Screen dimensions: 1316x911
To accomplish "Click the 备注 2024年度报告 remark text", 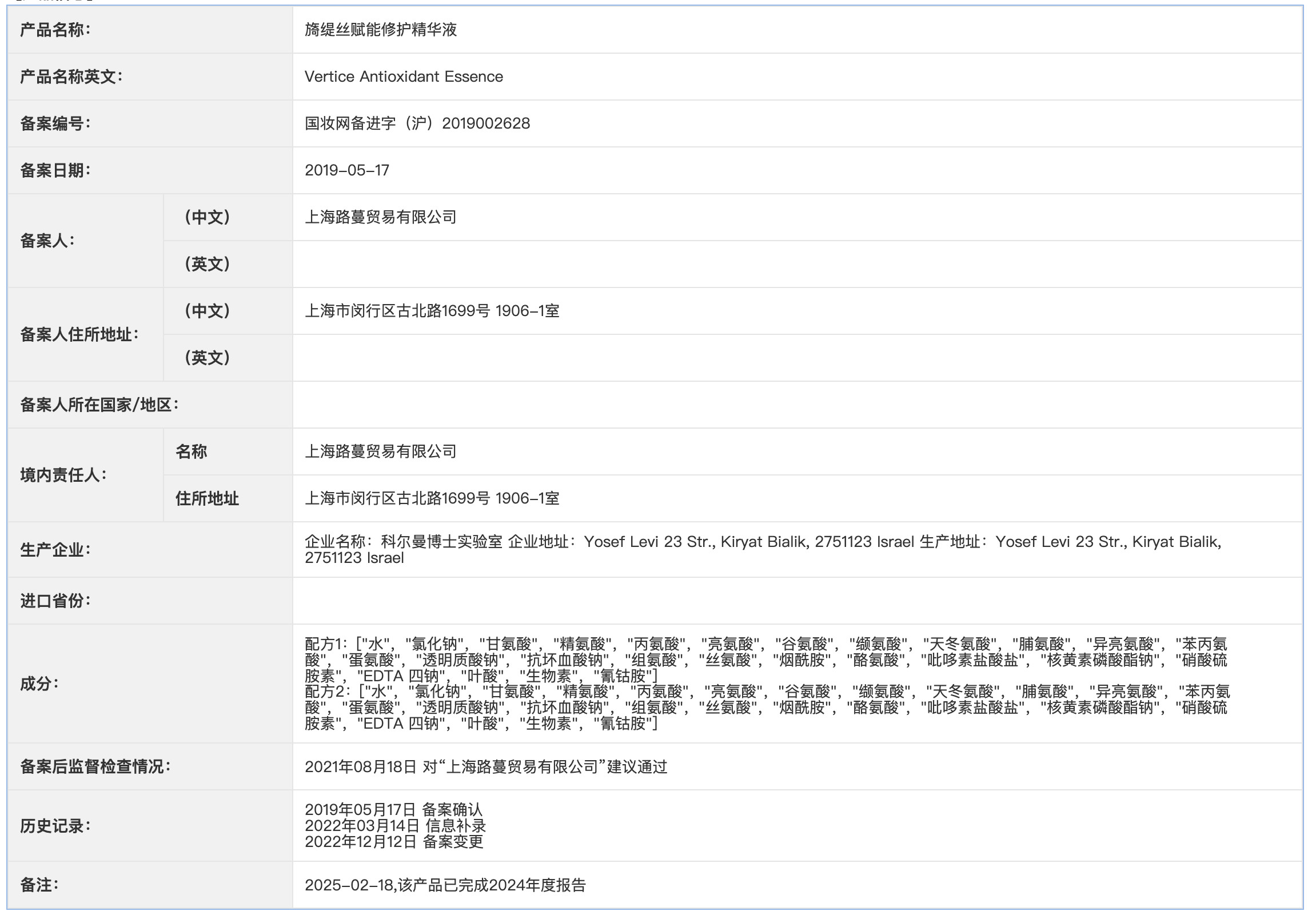I will (445, 885).
